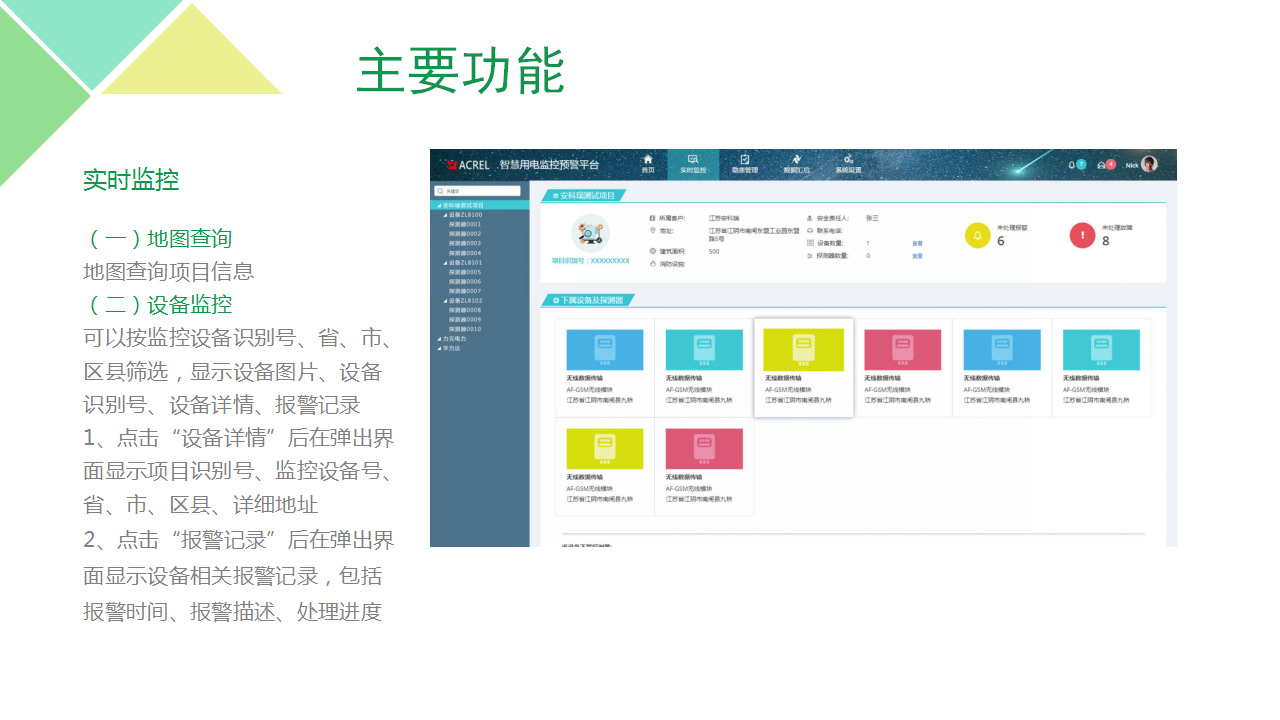Click the yellow bell 未处理报警 icon

(977, 235)
